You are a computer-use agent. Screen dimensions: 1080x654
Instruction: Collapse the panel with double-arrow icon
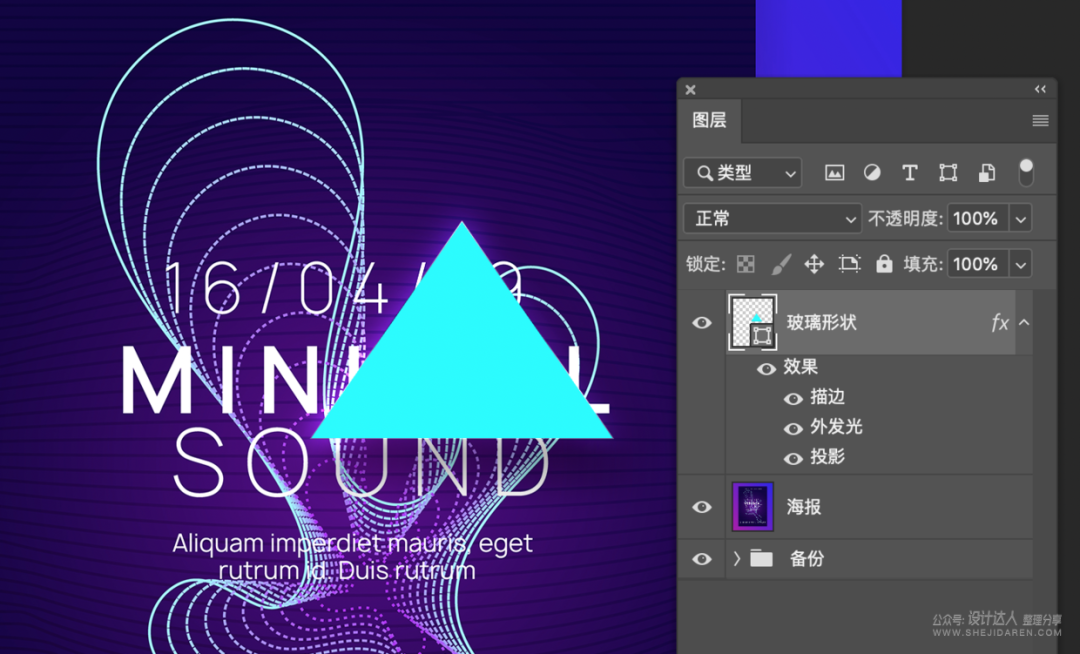point(1040,89)
